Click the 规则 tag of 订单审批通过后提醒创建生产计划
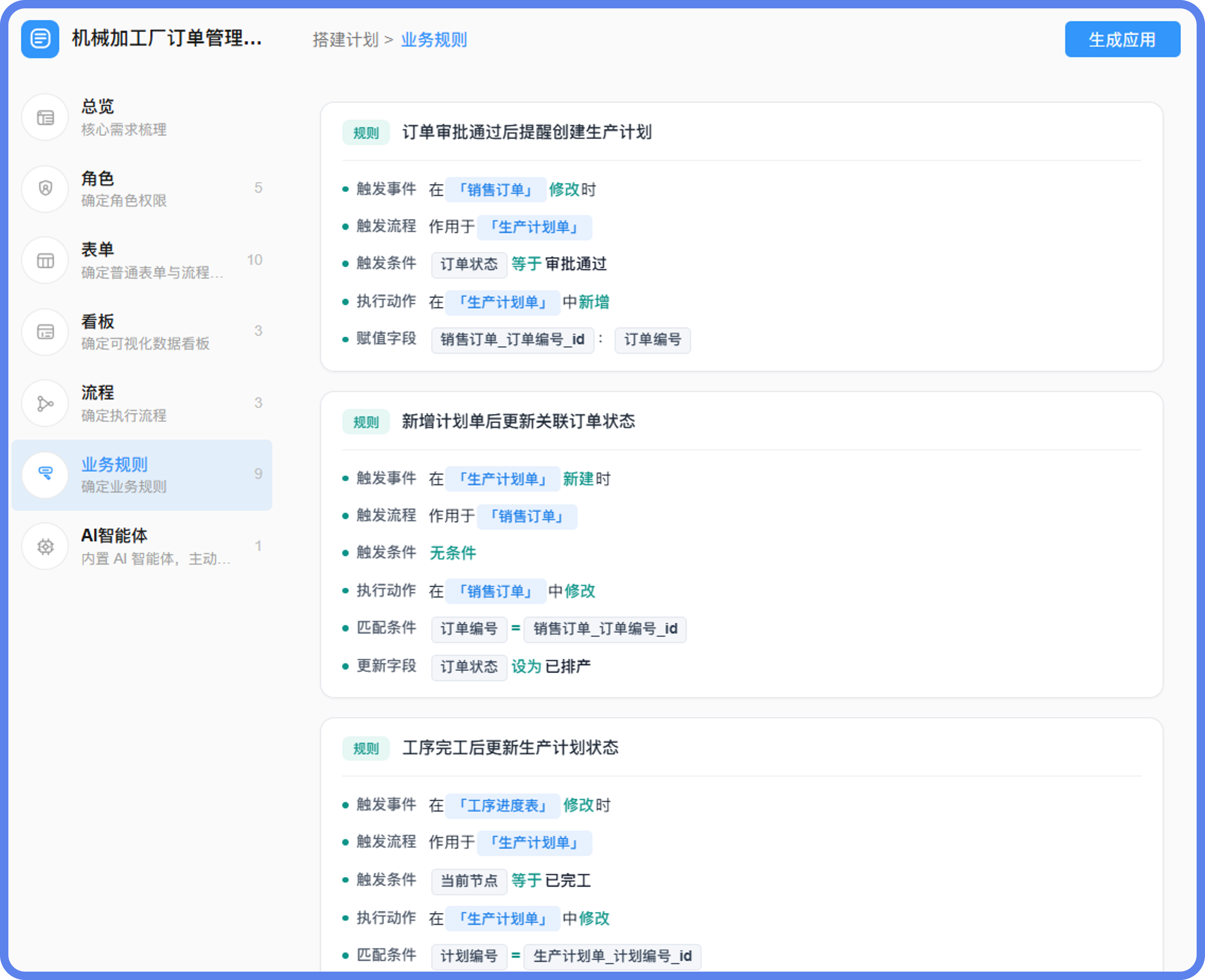The height and width of the screenshot is (980, 1205). tap(365, 133)
